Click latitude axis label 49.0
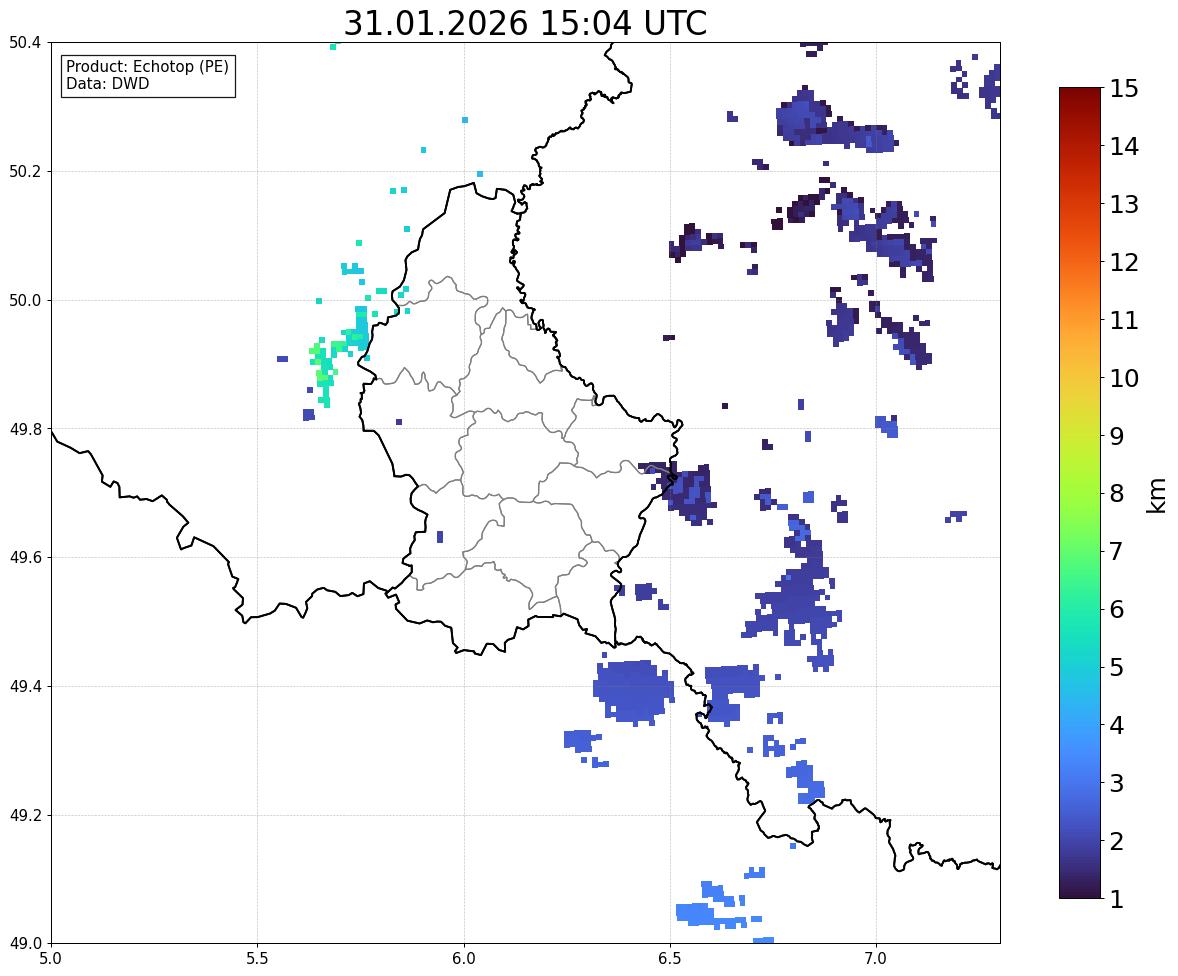The width and height of the screenshot is (1178, 976). pyautogui.click(x=25, y=944)
